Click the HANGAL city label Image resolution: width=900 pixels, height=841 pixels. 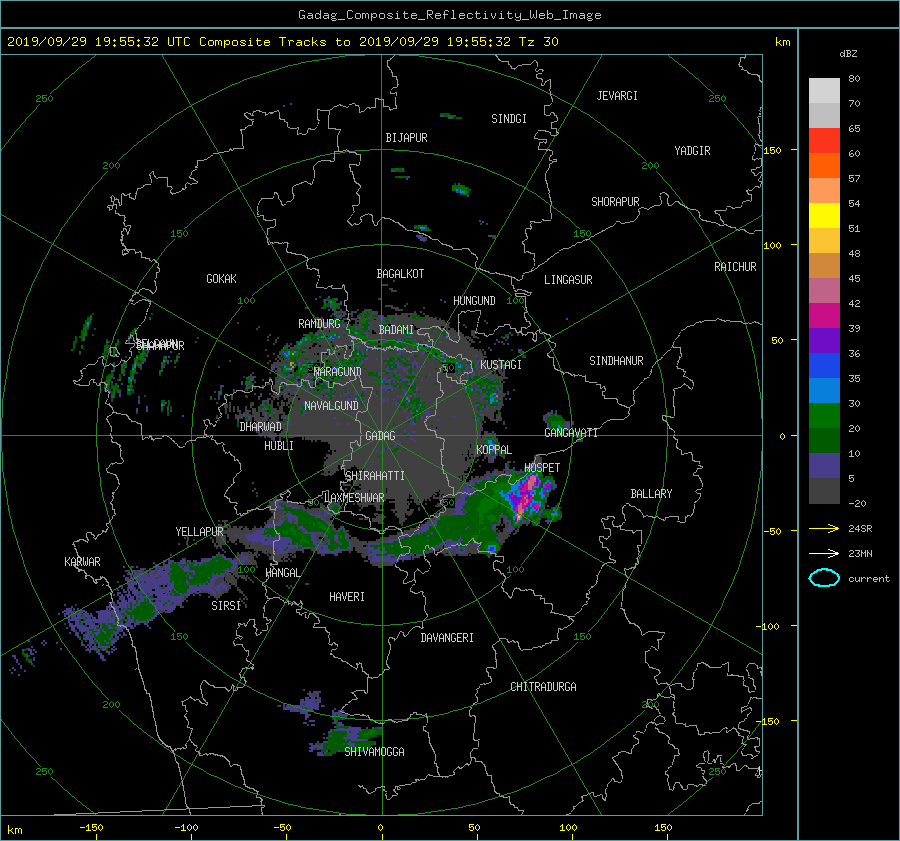click(x=283, y=573)
